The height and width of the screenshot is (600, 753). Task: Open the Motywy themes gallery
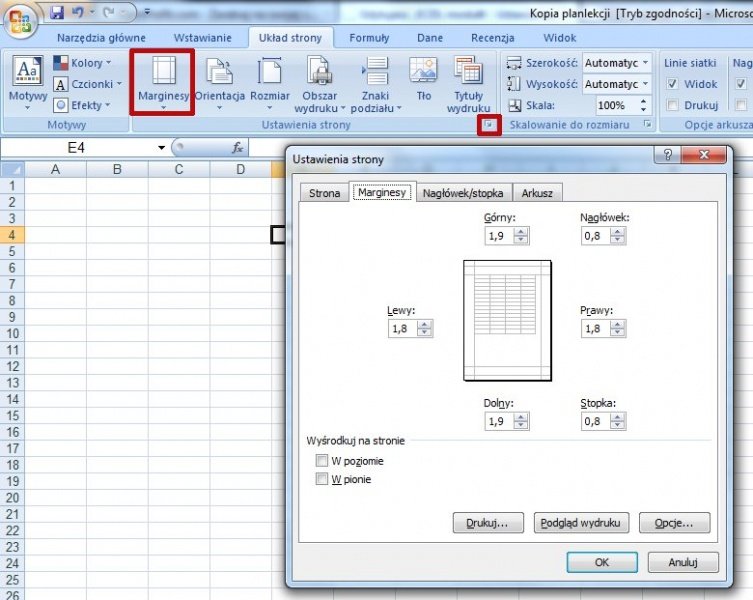27,80
